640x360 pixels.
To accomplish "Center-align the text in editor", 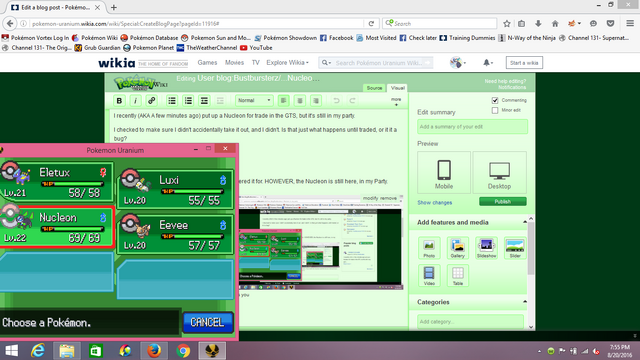I will point(300,100).
